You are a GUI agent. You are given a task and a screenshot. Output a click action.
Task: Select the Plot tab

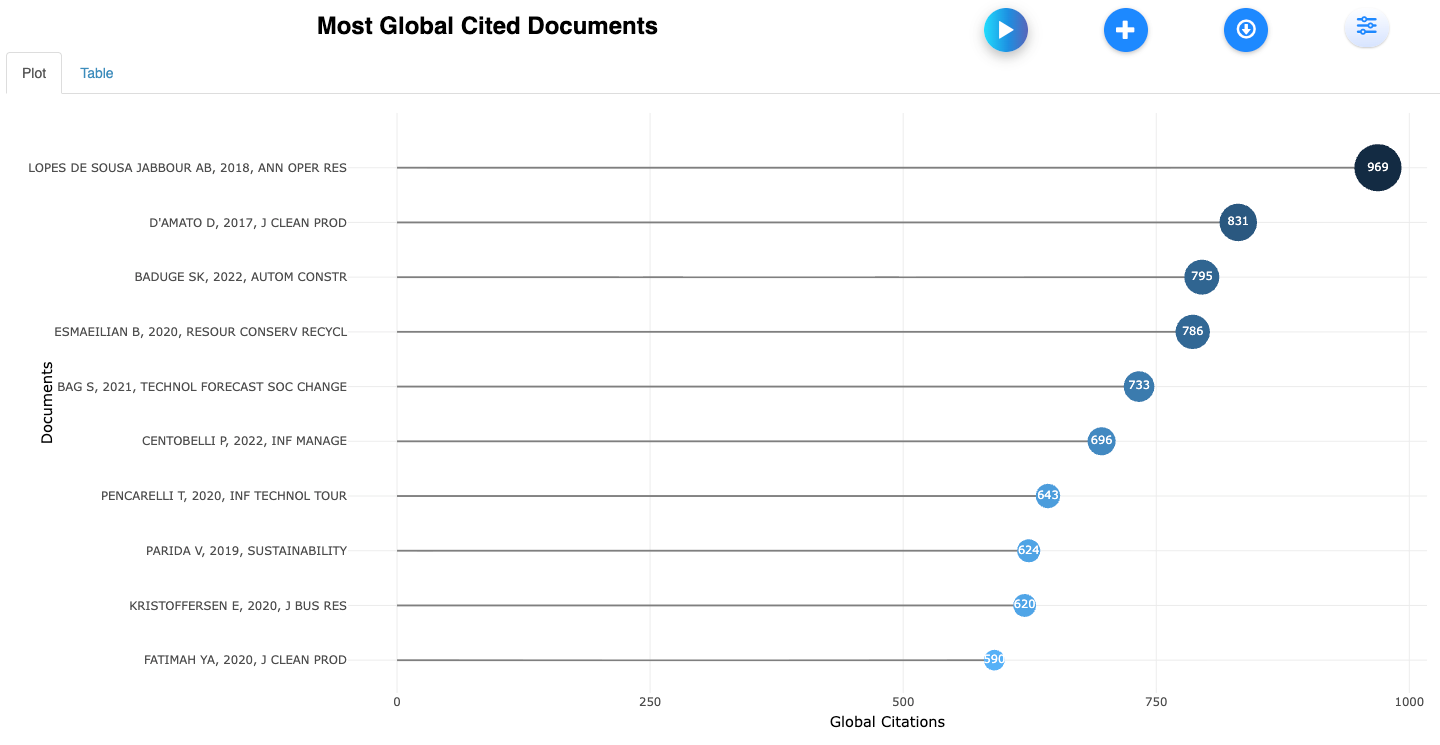pos(34,73)
